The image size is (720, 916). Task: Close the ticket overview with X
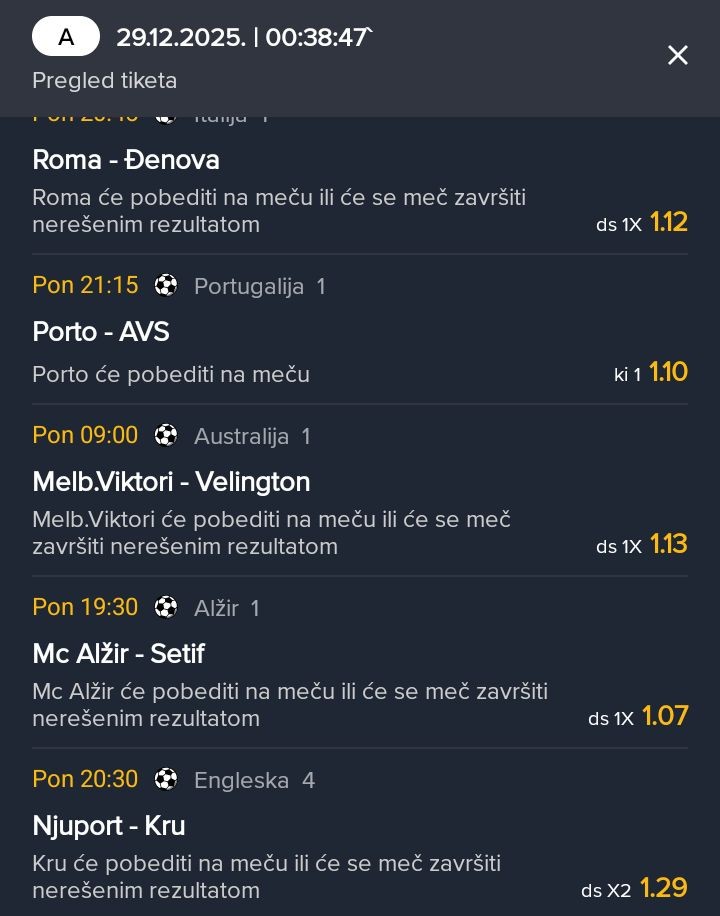point(678,56)
